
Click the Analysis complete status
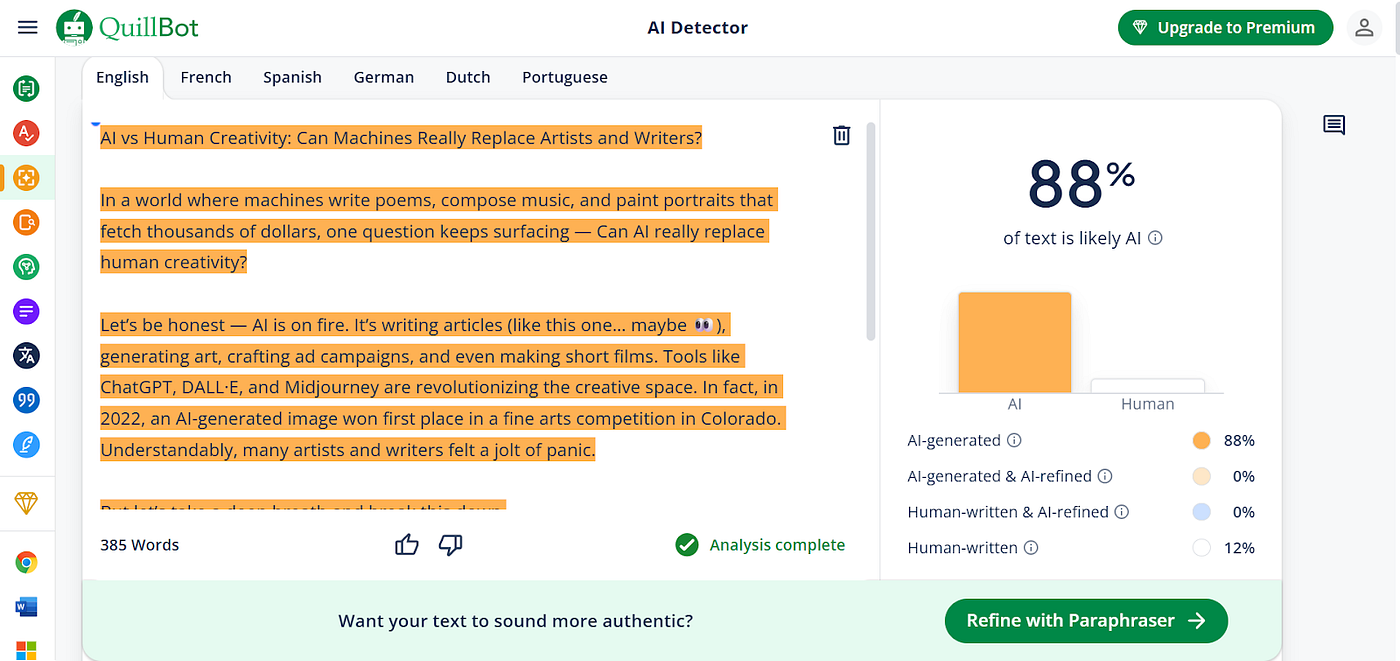[x=760, y=545]
